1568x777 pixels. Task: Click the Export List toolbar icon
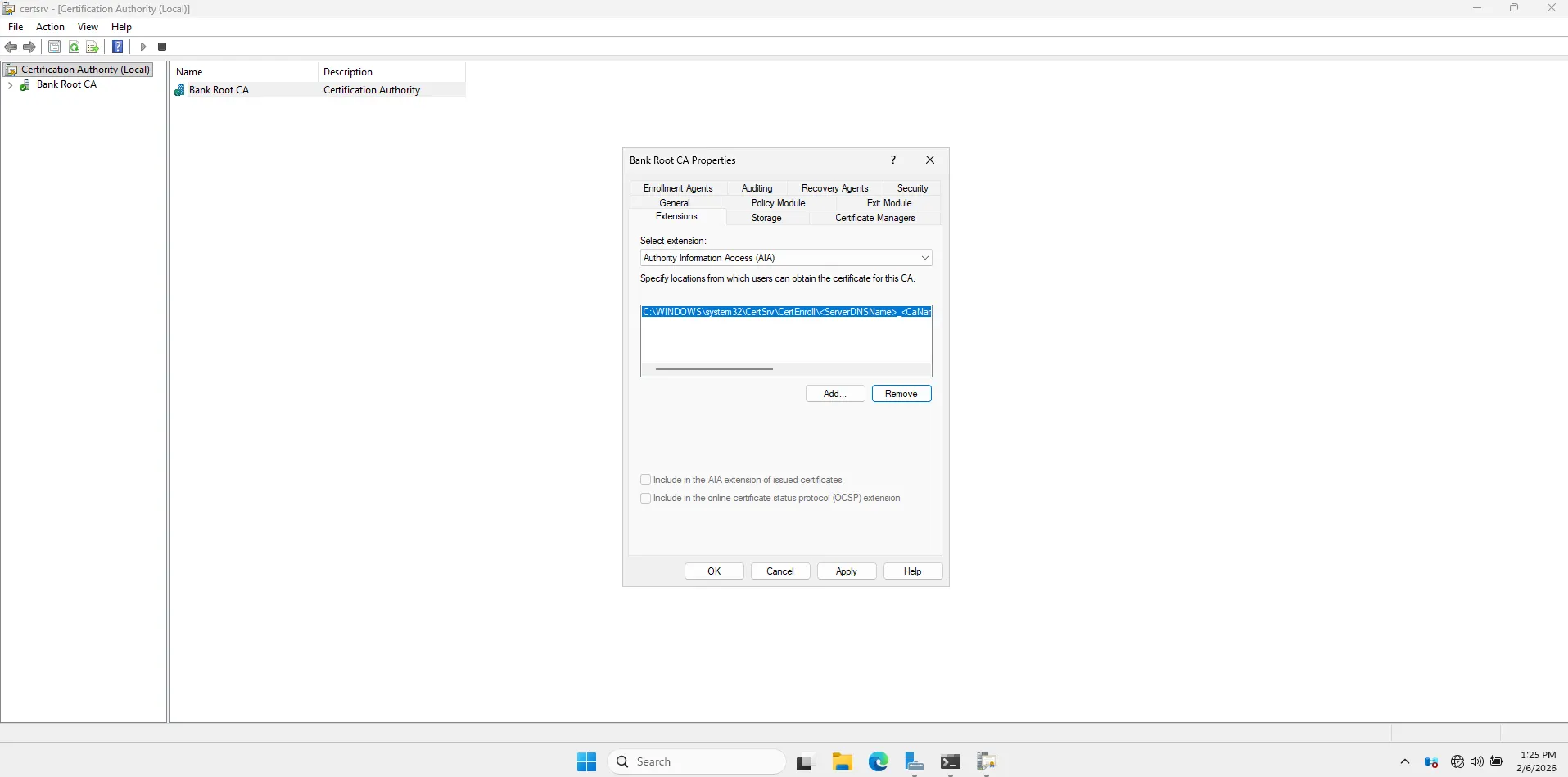tap(93, 47)
